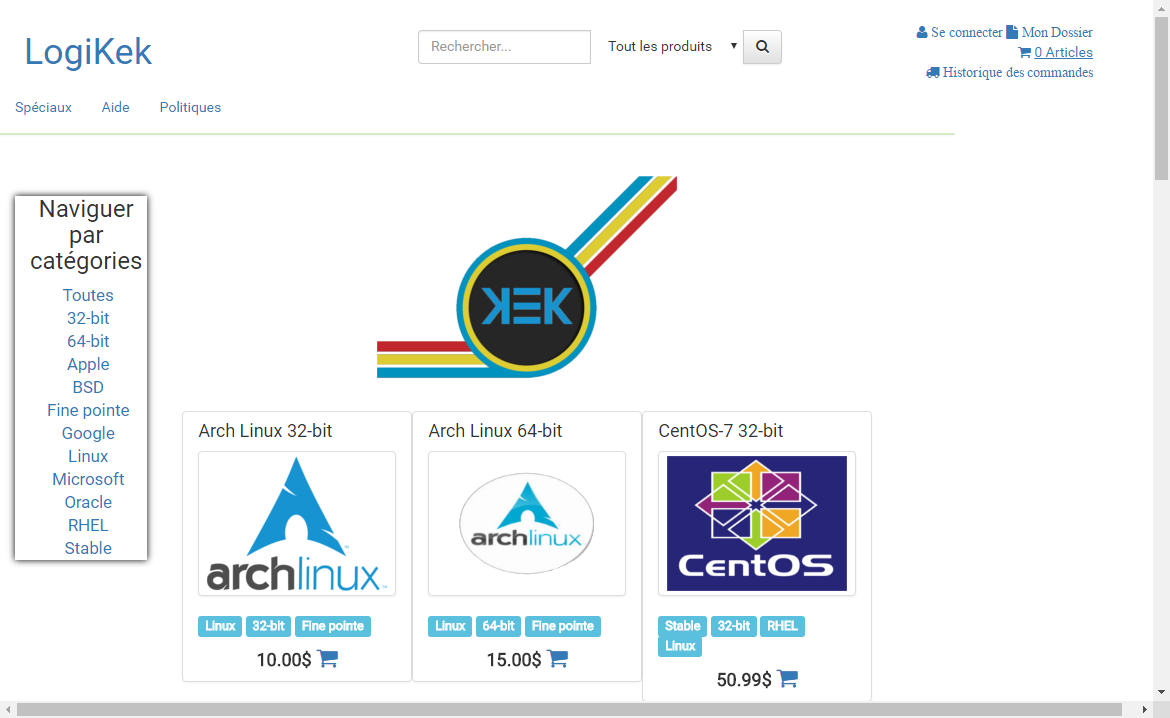The image size is (1170, 718).
Task: Click 32-bit tag on Arch Linux 32-bit
Action: coord(269,626)
